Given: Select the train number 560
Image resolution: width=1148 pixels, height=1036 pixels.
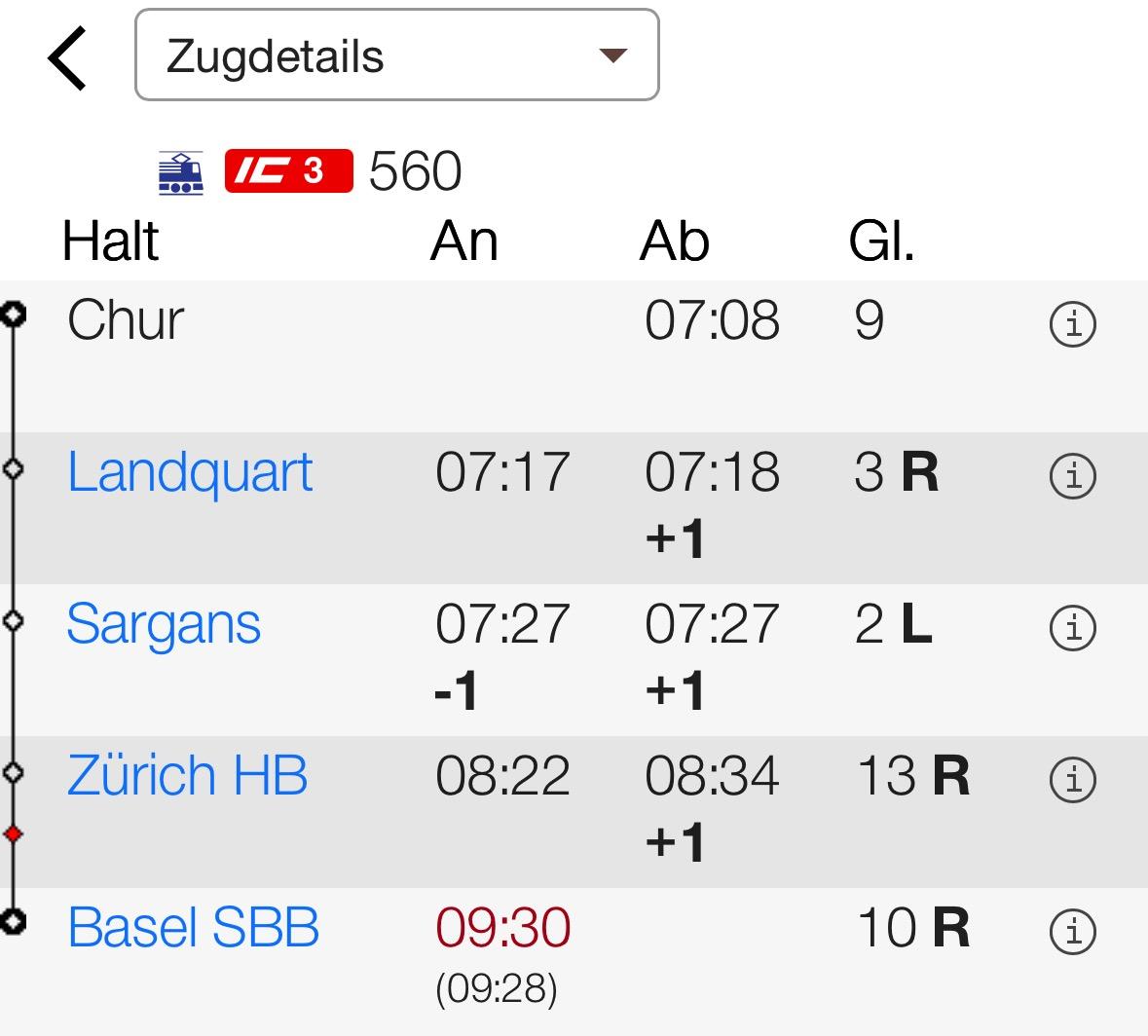Looking at the screenshot, I should (x=415, y=171).
